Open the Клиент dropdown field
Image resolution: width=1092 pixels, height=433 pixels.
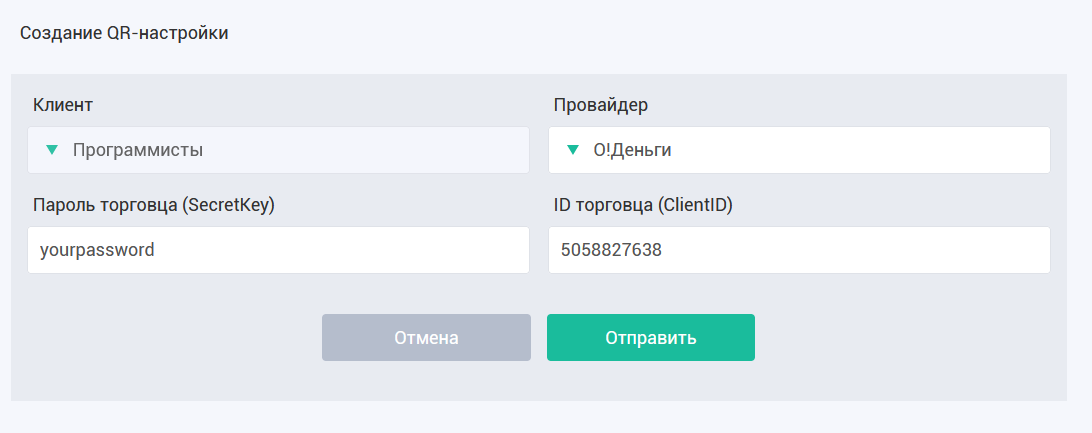coord(279,150)
